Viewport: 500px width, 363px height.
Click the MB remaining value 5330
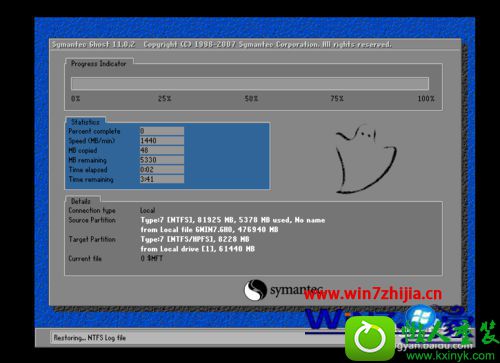[x=162, y=160]
